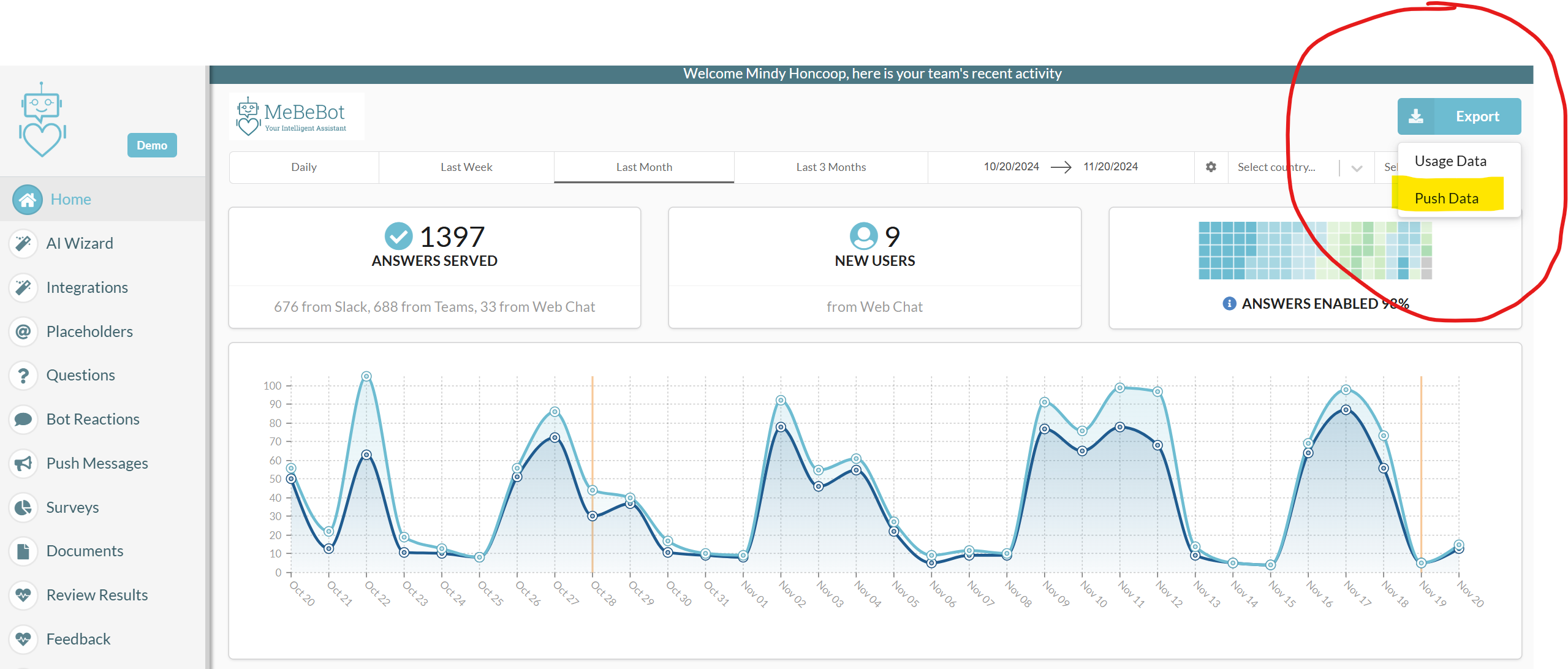This screenshot has height=669, width=1568.
Task: Open the Export dropdown button
Action: (1458, 116)
